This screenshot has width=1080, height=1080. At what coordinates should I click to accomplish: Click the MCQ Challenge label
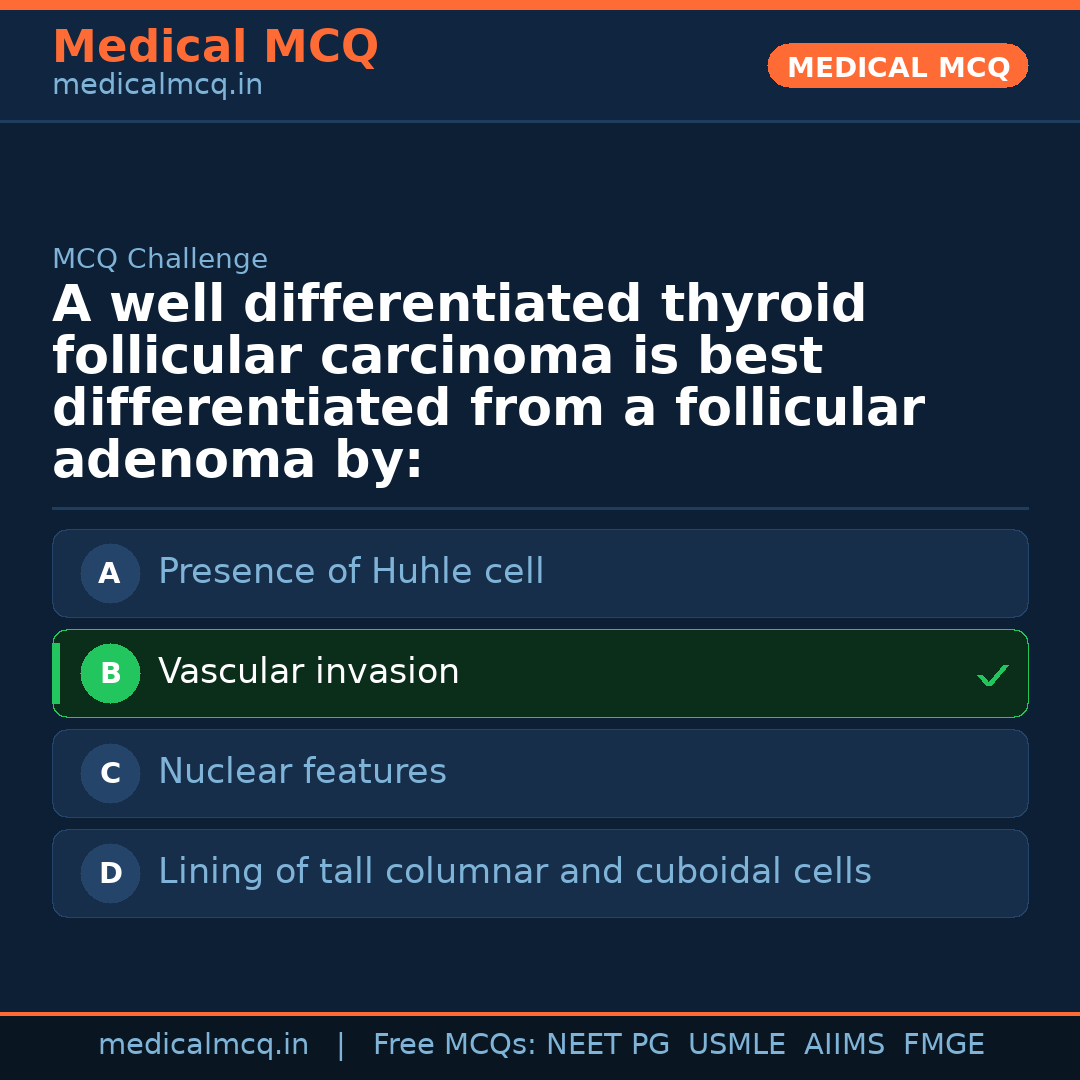click(160, 260)
